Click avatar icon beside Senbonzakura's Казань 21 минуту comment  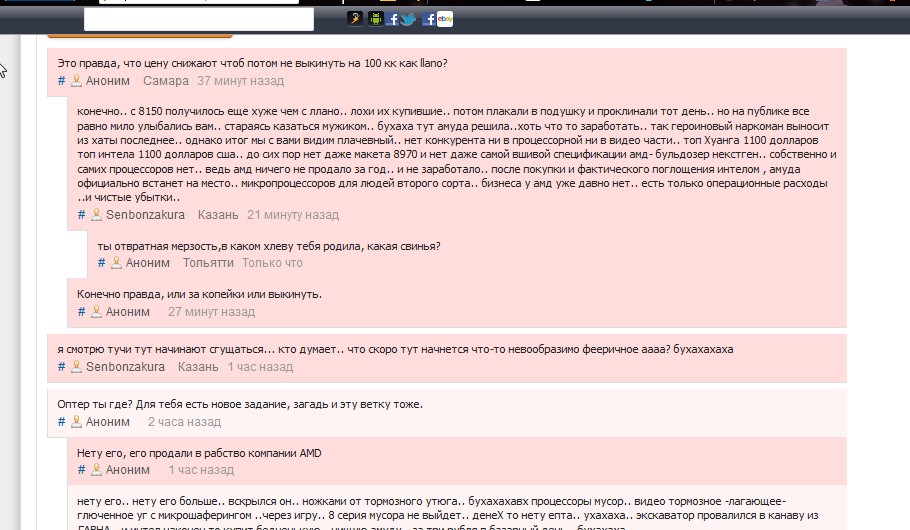click(x=95, y=215)
